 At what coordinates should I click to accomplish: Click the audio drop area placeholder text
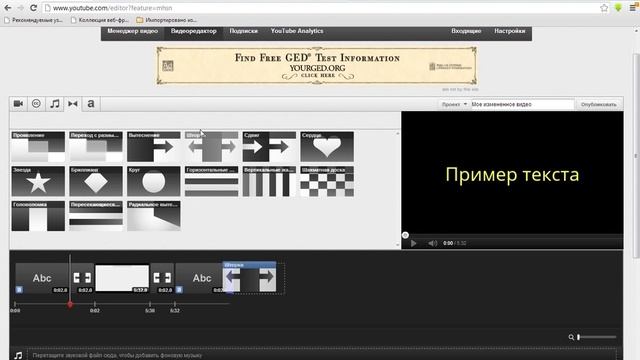click(118, 356)
